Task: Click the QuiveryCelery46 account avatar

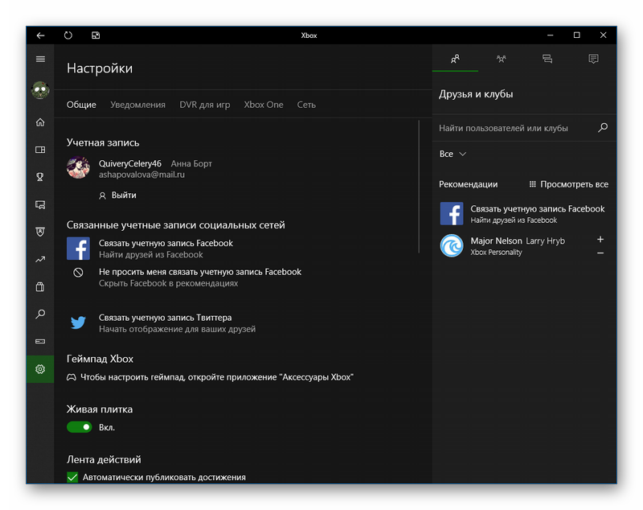Action: pos(78,167)
